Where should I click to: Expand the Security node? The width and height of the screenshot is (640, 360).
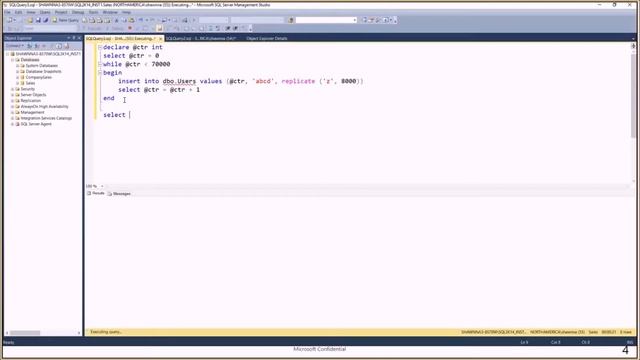(13, 89)
